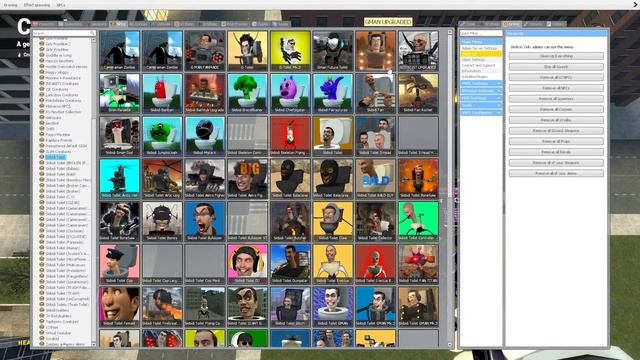640x360 pixels.
Task: Pick the black-helmet Skibidi toilet icon
Action: (x=205, y=136)
